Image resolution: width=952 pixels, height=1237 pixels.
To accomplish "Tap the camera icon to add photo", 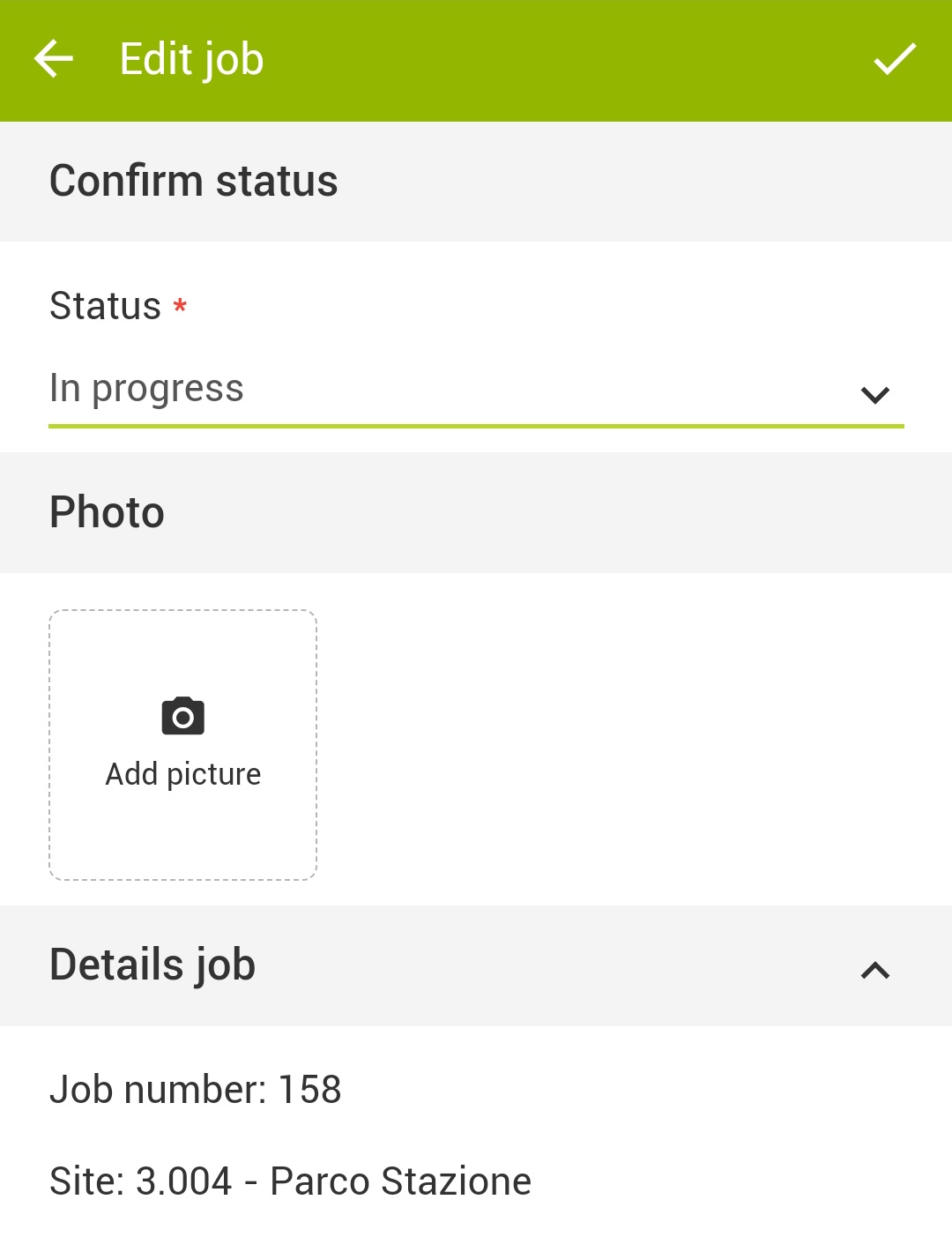I will pyautogui.click(x=182, y=717).
